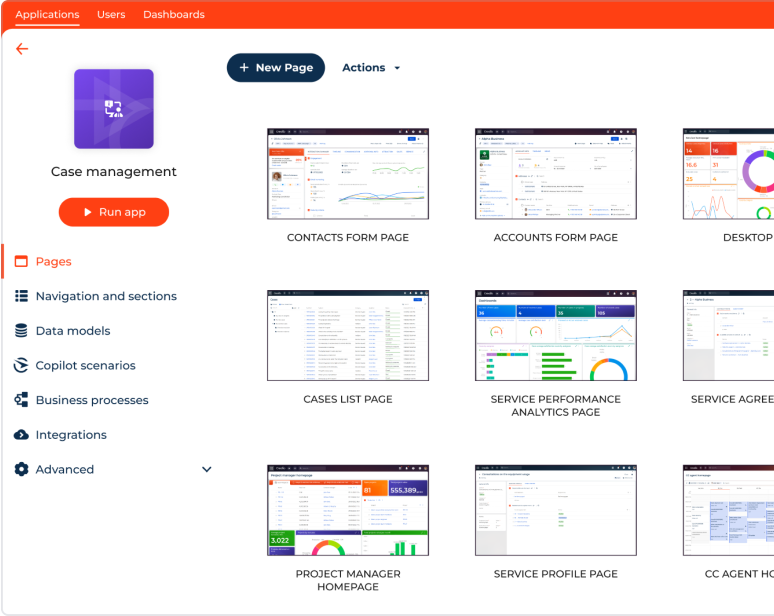Click the Copilot scenarios icon
The width and height of the screenshot is (774, 616).
(21, 365)
